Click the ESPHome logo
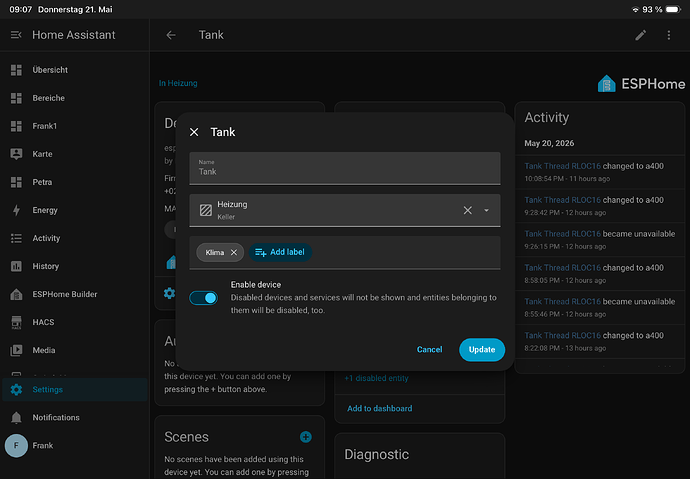Viewport: 690px width, 479px height. pyautogui.click(x=641, y=84)
